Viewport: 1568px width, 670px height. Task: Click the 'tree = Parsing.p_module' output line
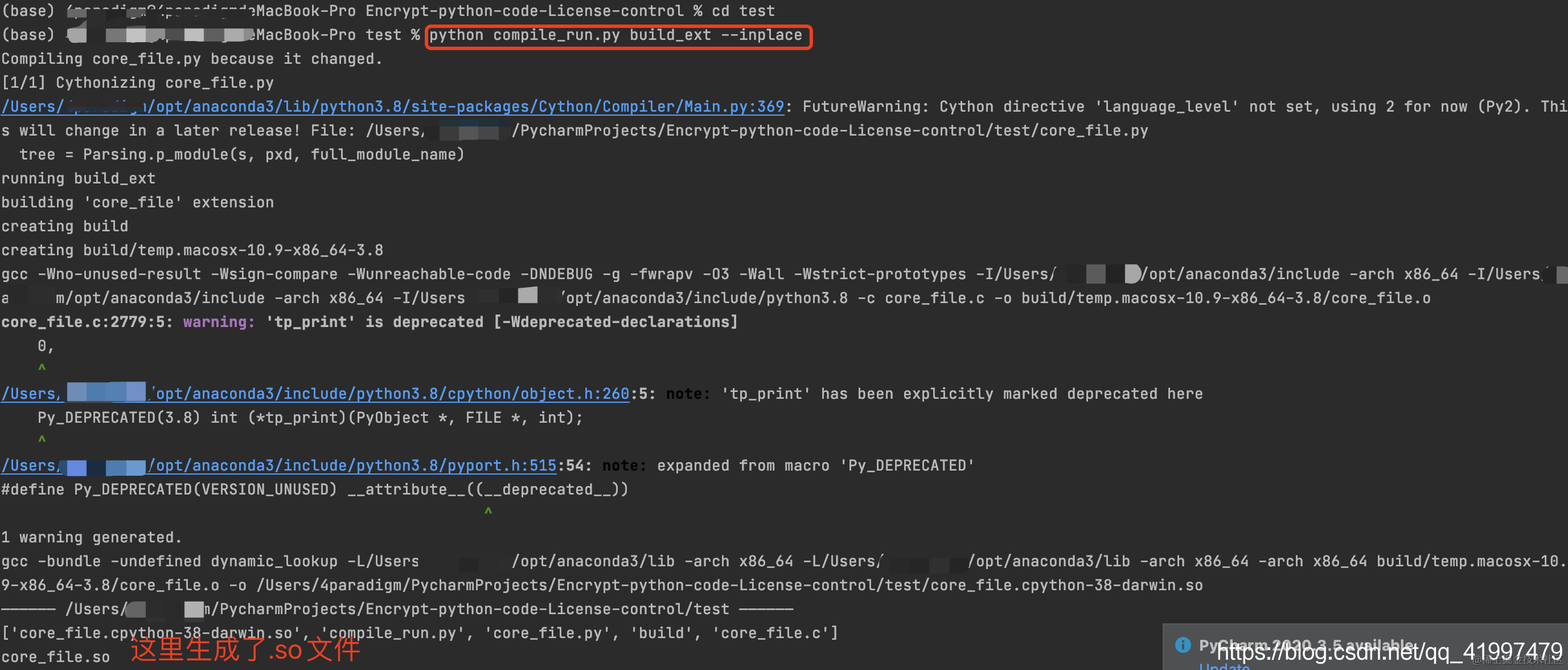click(241, 155)
